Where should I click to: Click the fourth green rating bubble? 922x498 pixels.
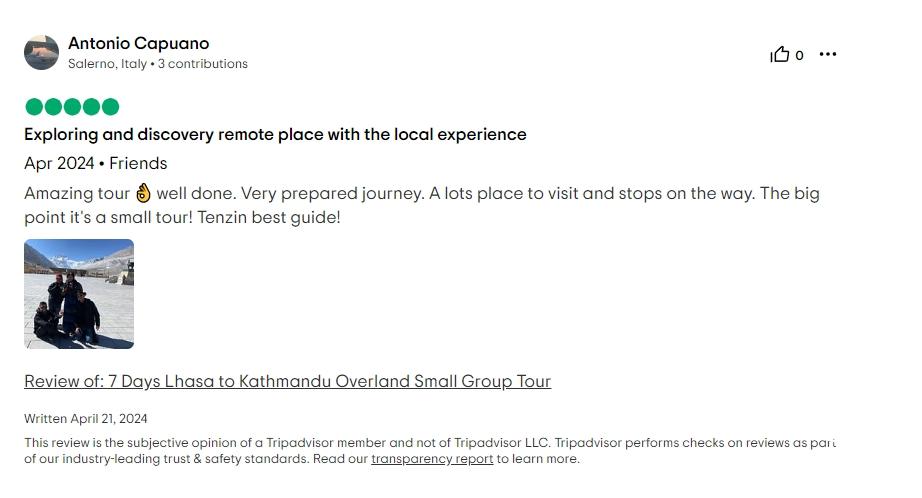91,107
